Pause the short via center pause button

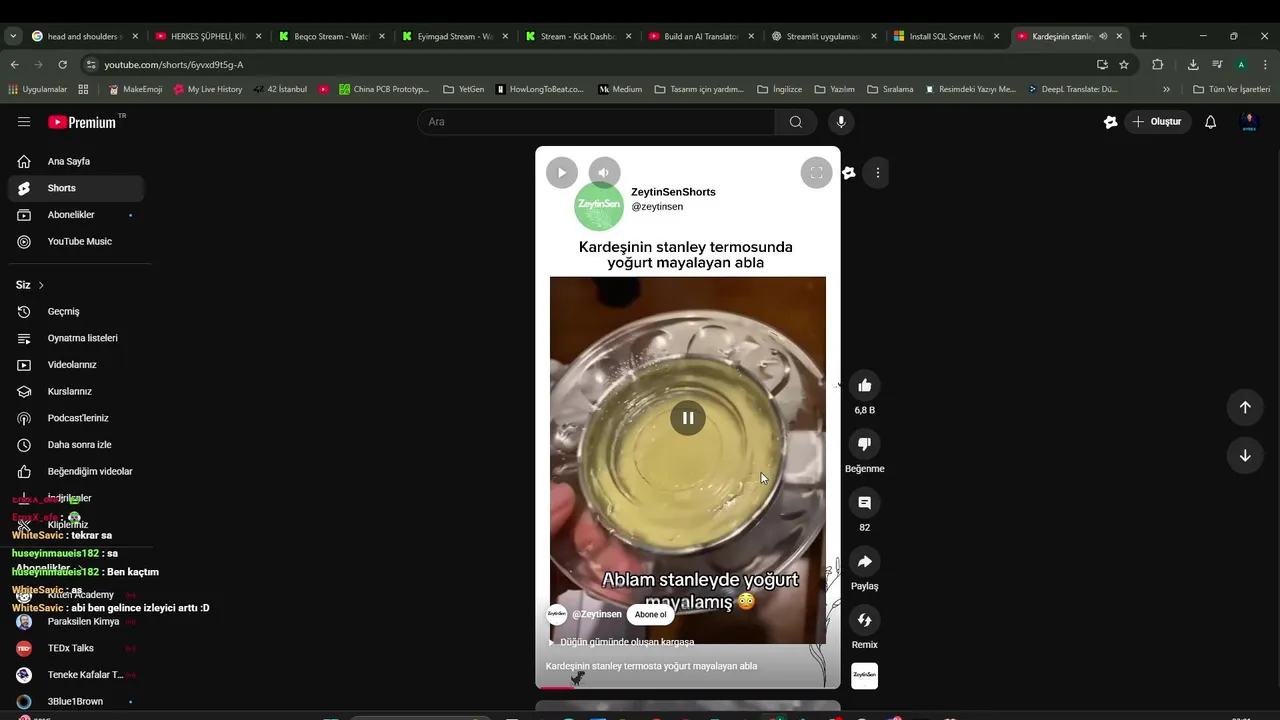[688, 418]
